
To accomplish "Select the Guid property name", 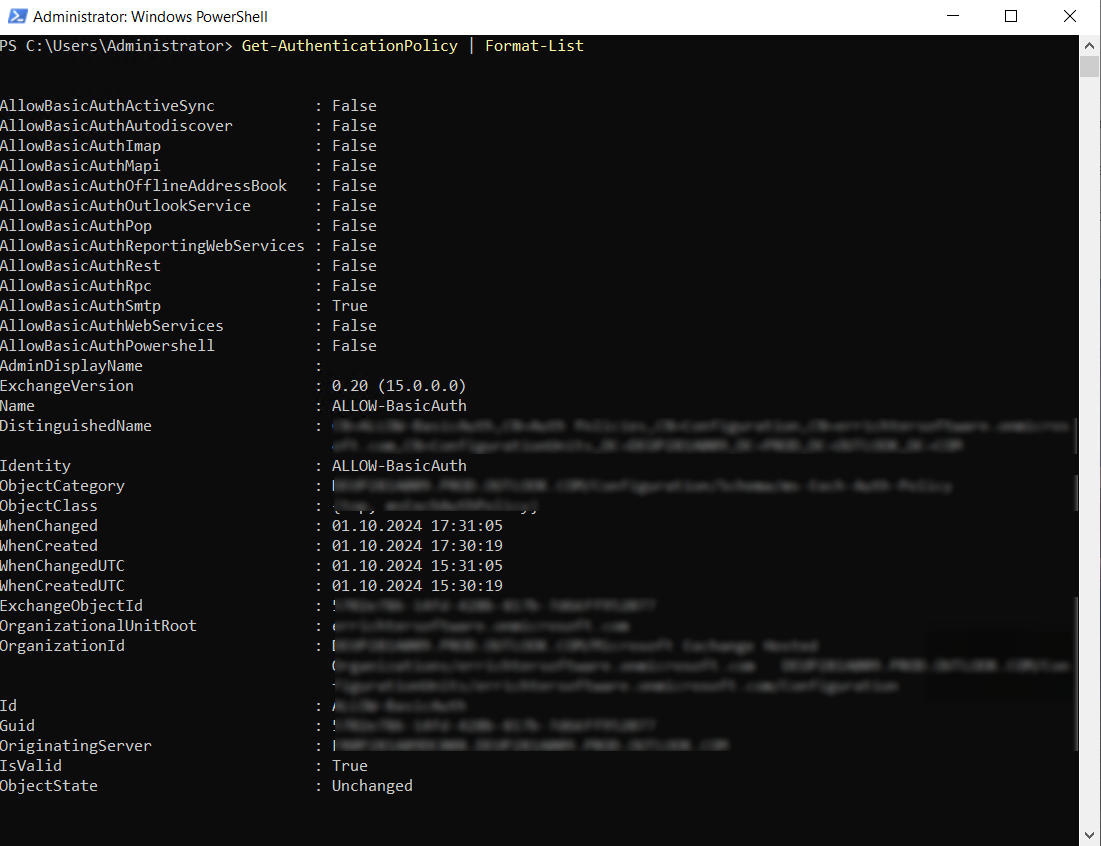I will (18, 726).
